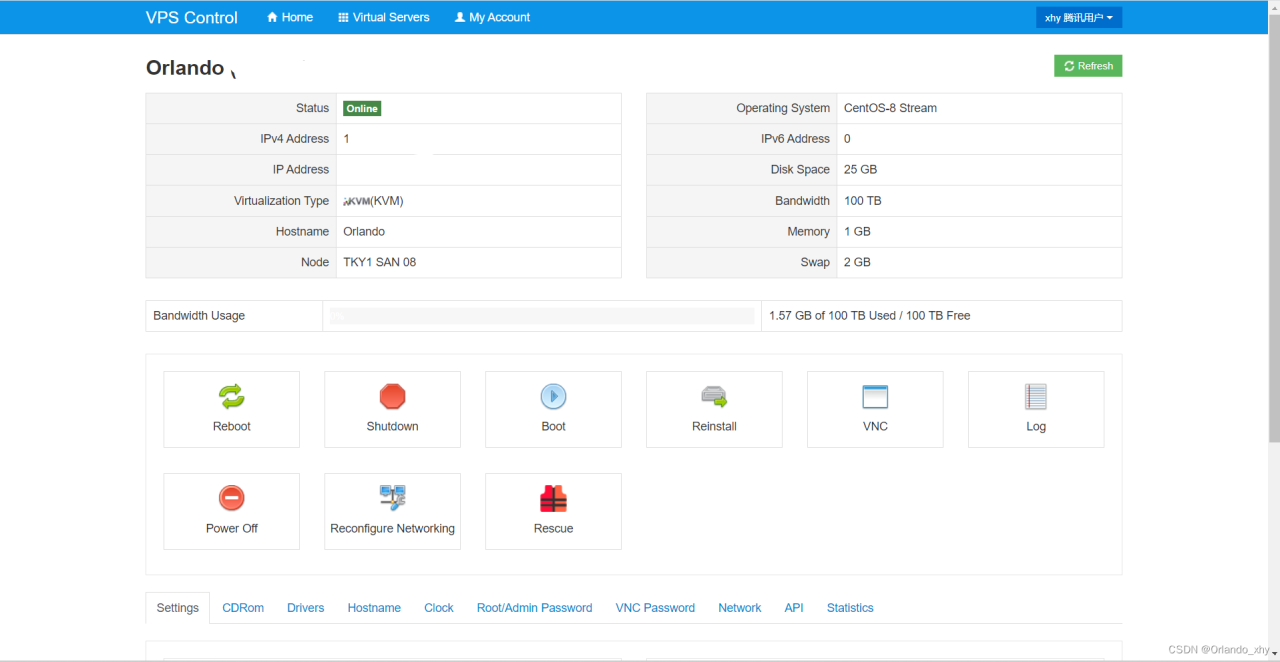Expand the xhy user account dropdown
The image size is (1280, 662).
point(1078,18)
